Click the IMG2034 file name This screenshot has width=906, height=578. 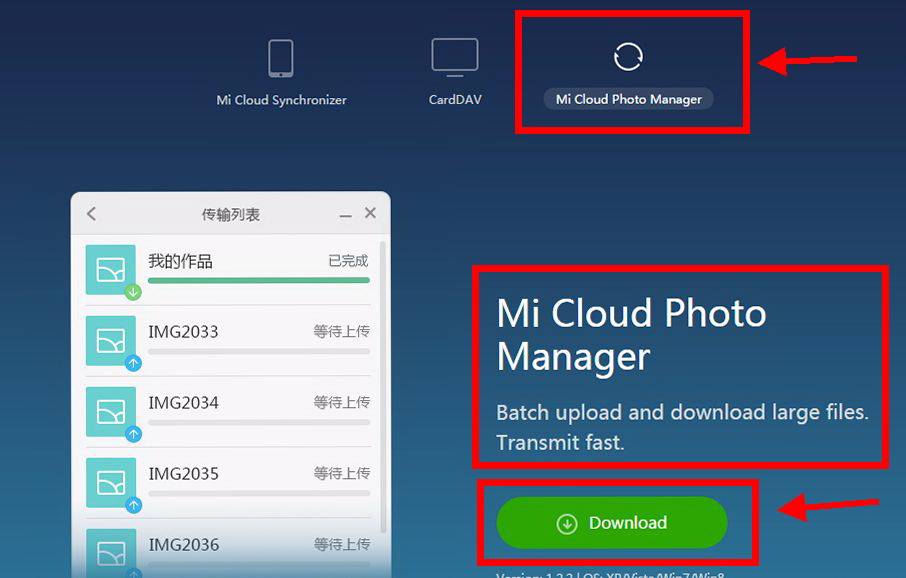[183, 403]
